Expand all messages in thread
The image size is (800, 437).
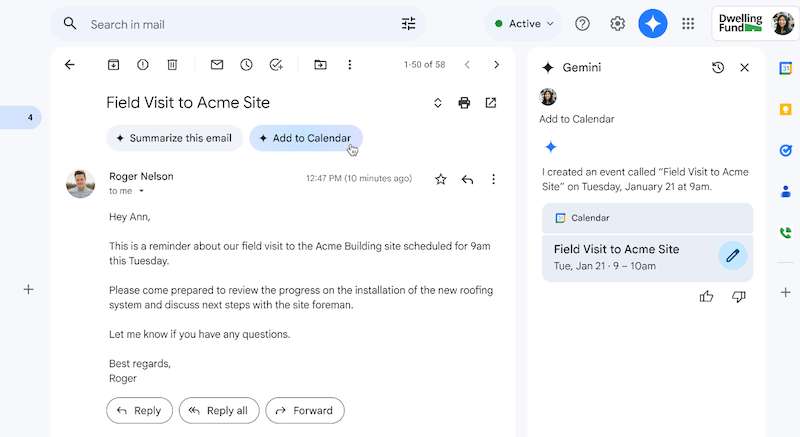[438, 103]
